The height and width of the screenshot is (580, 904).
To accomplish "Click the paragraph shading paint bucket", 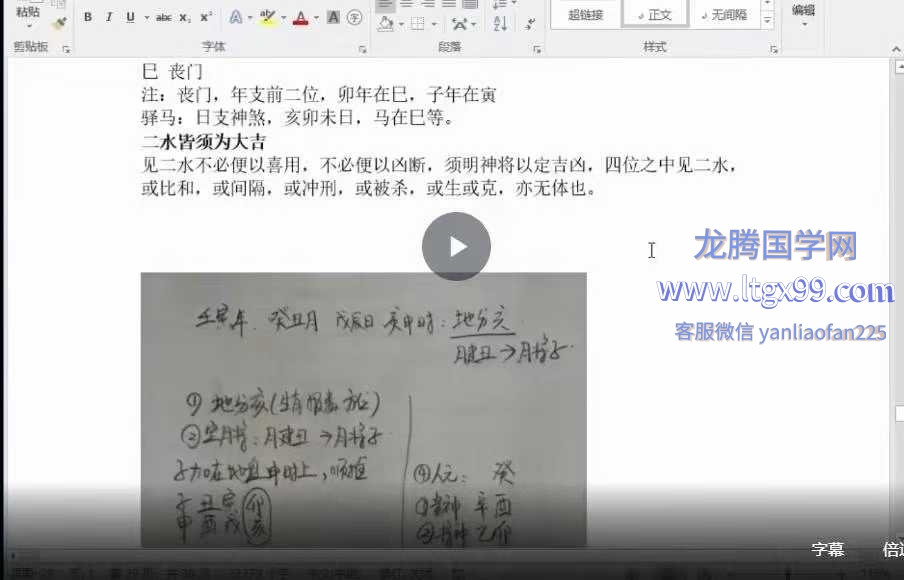I will 386,24.
